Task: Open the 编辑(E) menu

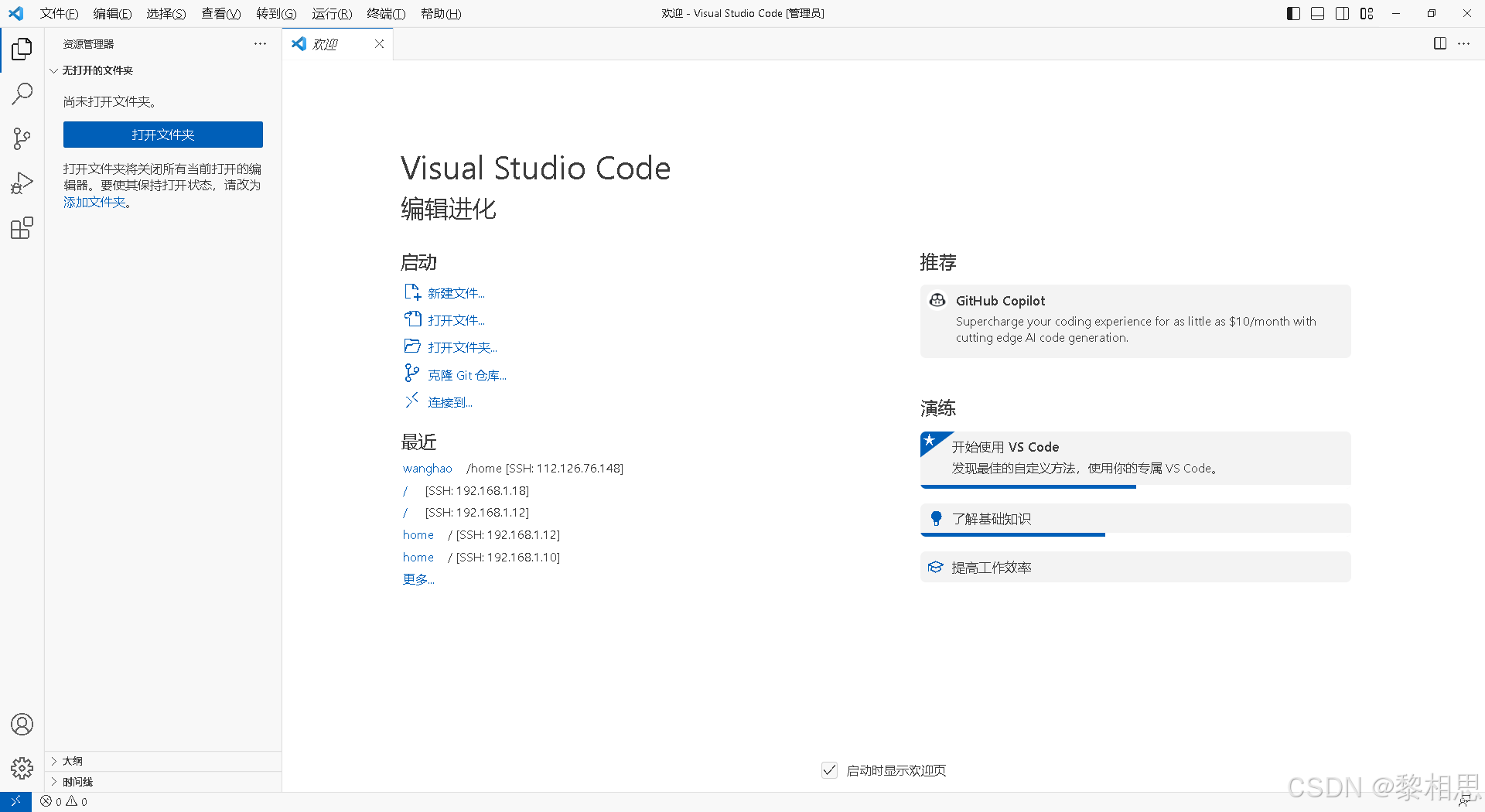Action: [x=112, y=13]
